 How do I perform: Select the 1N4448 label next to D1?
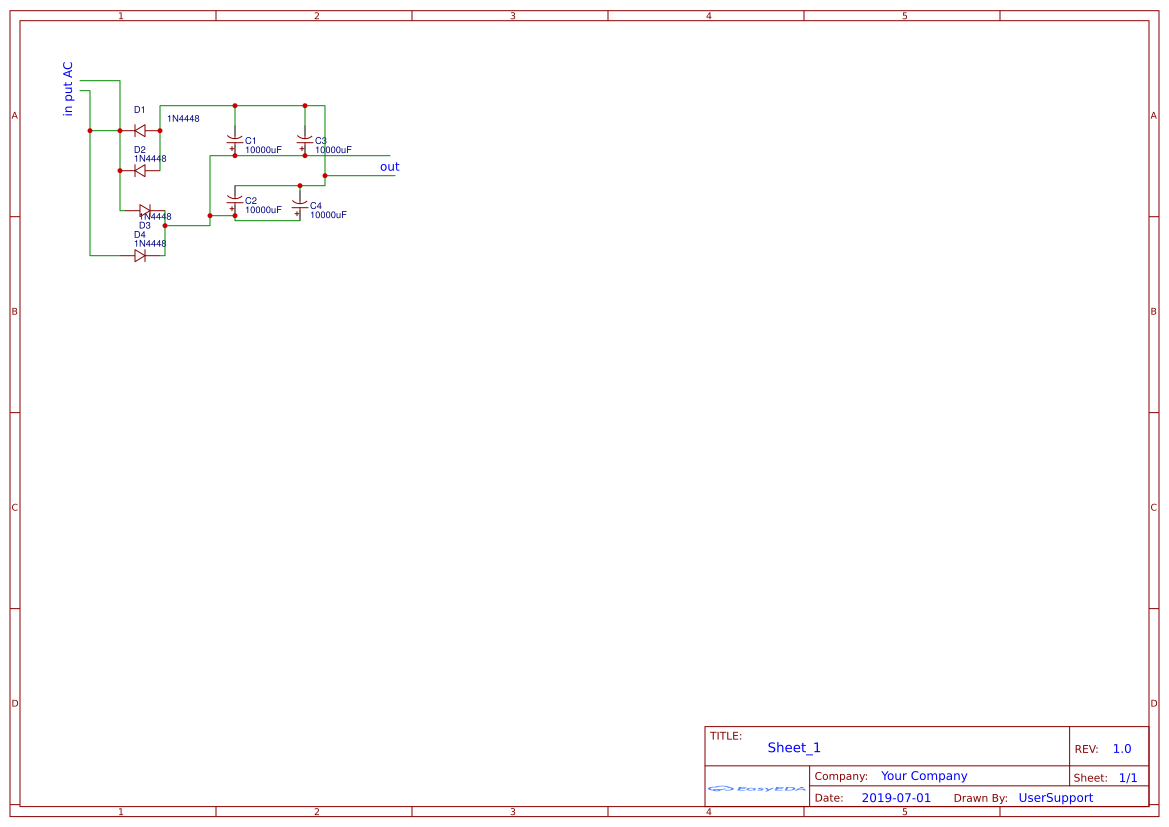(183, 119)
